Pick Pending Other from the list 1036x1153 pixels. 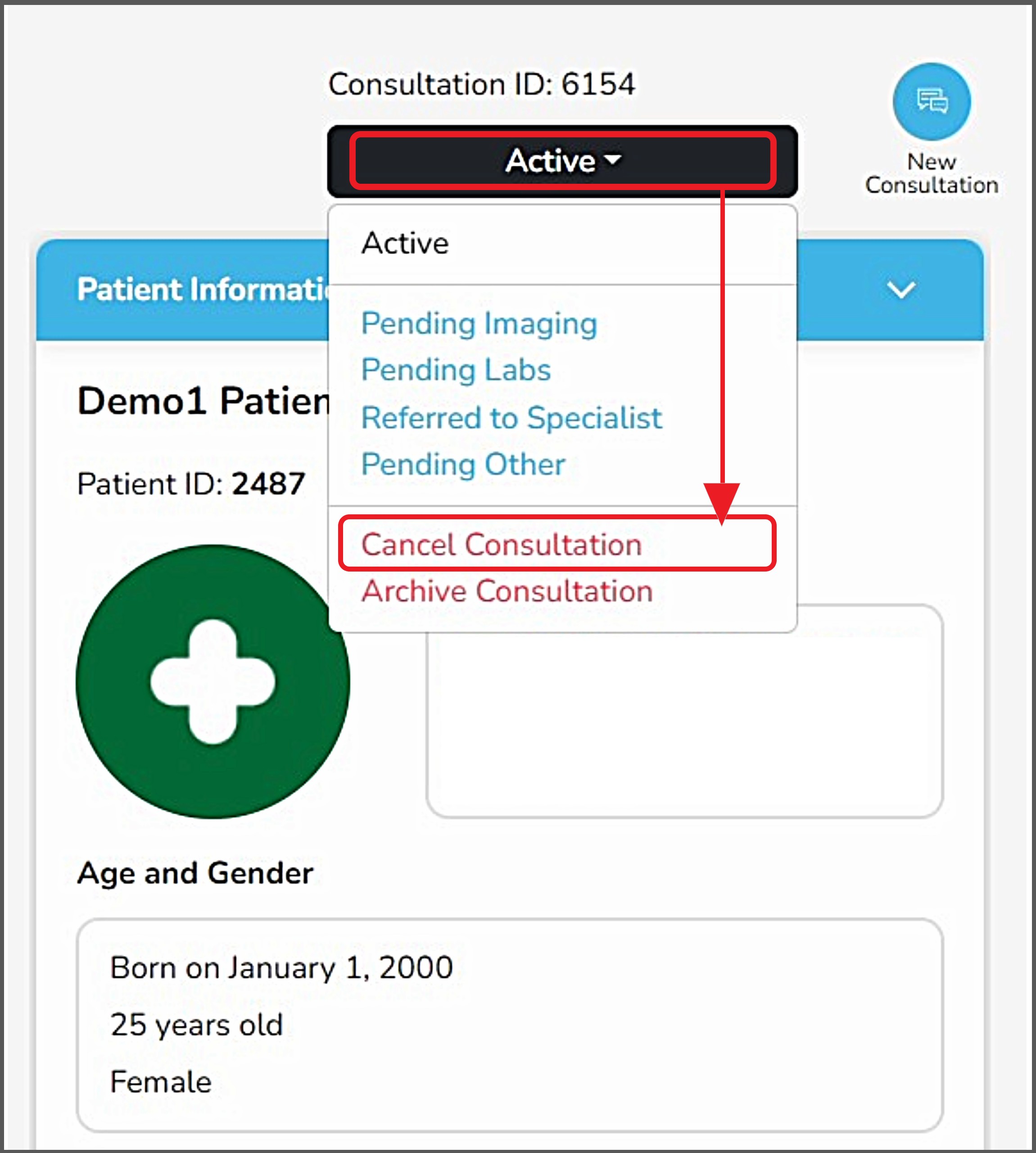(x=463, y=464)
